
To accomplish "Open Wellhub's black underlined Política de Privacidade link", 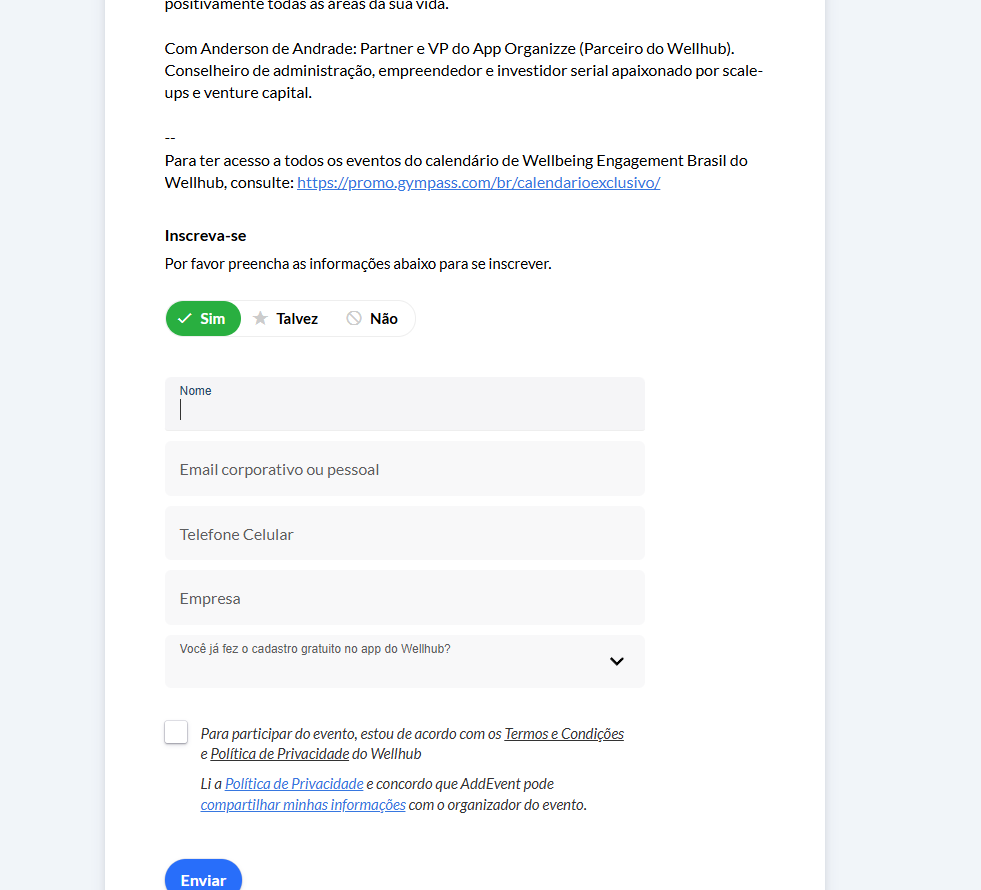I will (x=279, y=754).
